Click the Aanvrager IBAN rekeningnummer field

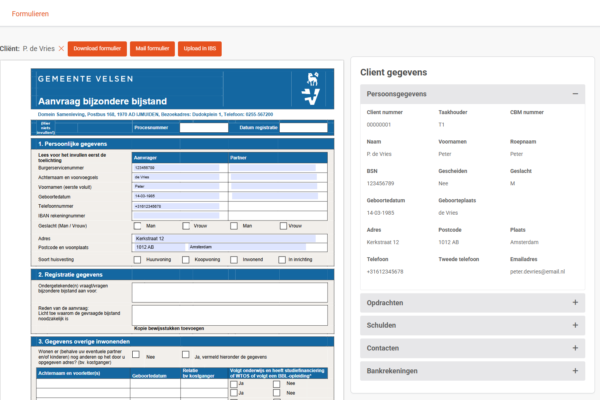pyautogui.click(x=176, y=216)
